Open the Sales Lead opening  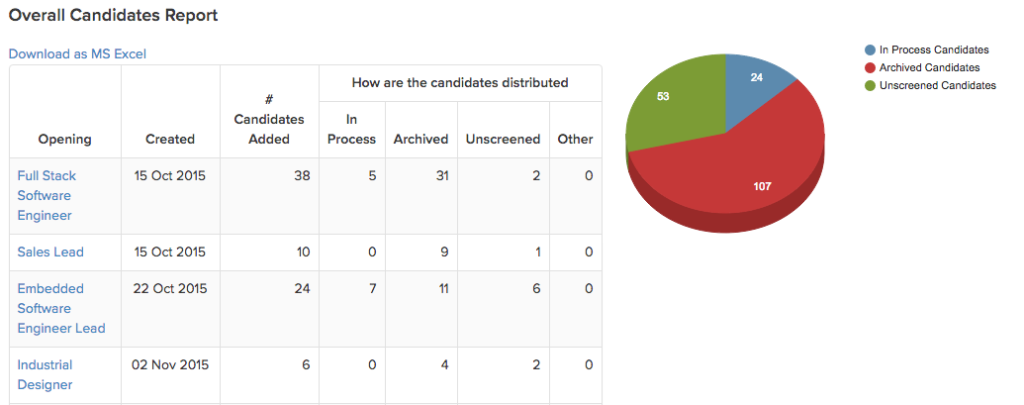tap(50, 252)
